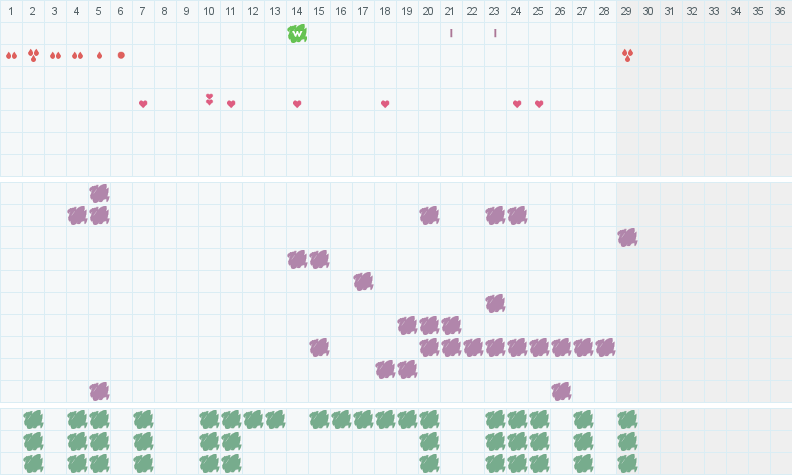
Task: Click the day 36 column header
Action: 781,11
